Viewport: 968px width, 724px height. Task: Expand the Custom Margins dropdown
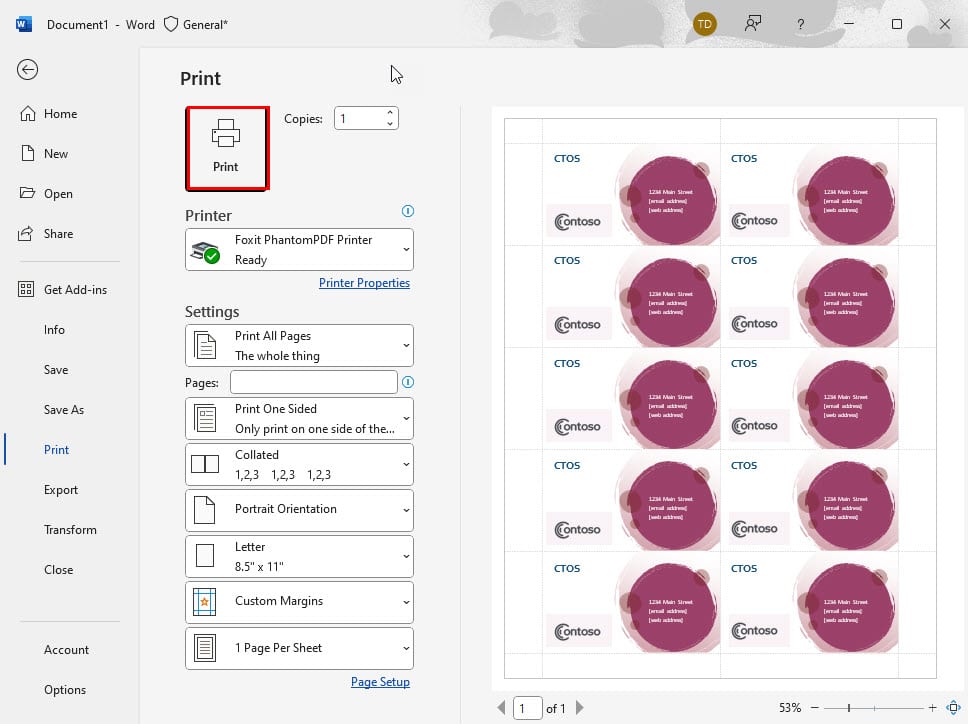[x=299, y=602]
